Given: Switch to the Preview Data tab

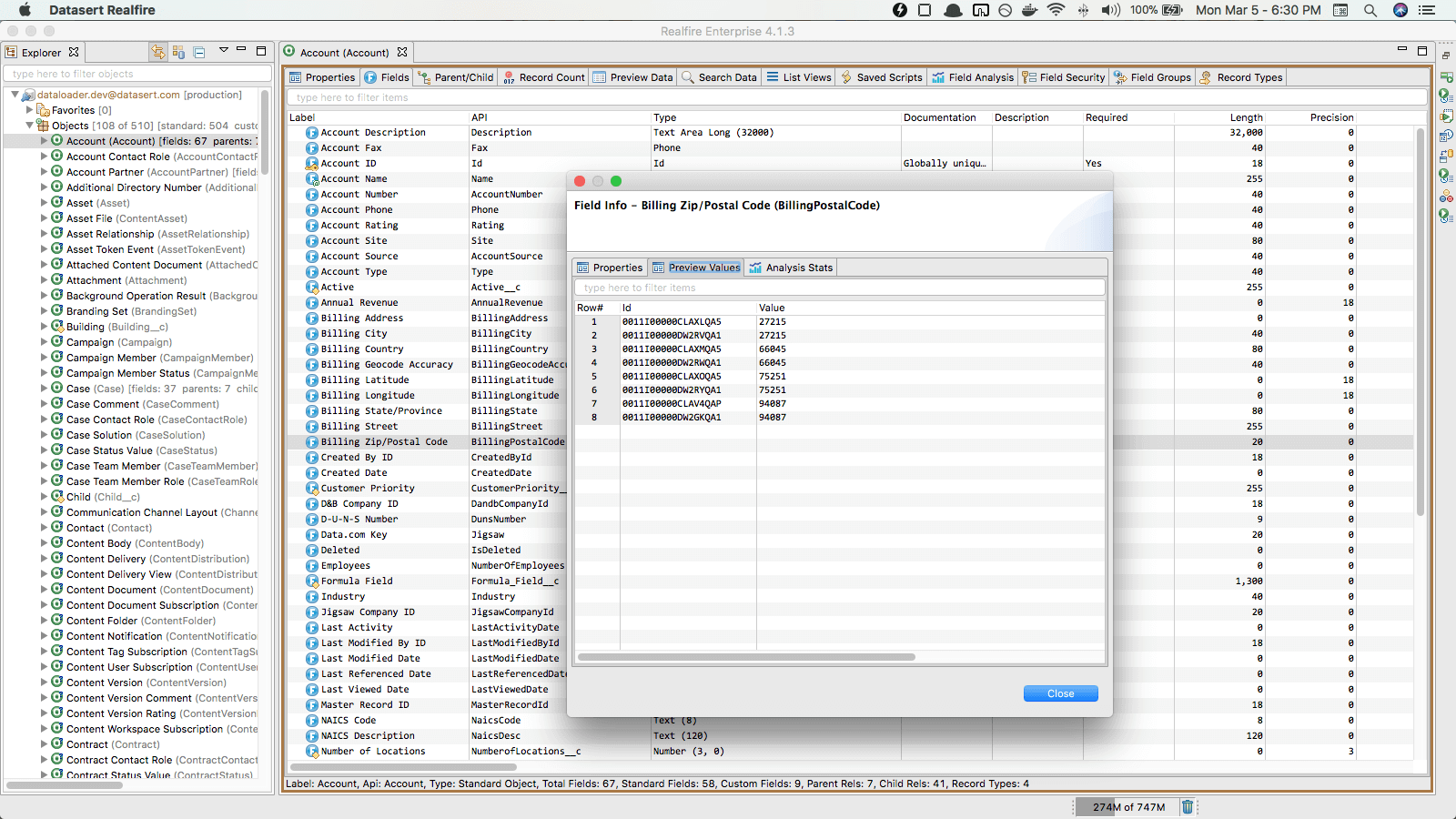Looking at the screenshot, I should [633, 77].
